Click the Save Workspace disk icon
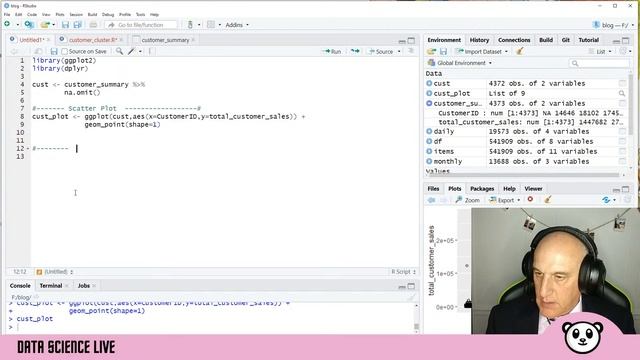Image resolution: width=640 pixels, height=360 pixels. coord(443,51)
